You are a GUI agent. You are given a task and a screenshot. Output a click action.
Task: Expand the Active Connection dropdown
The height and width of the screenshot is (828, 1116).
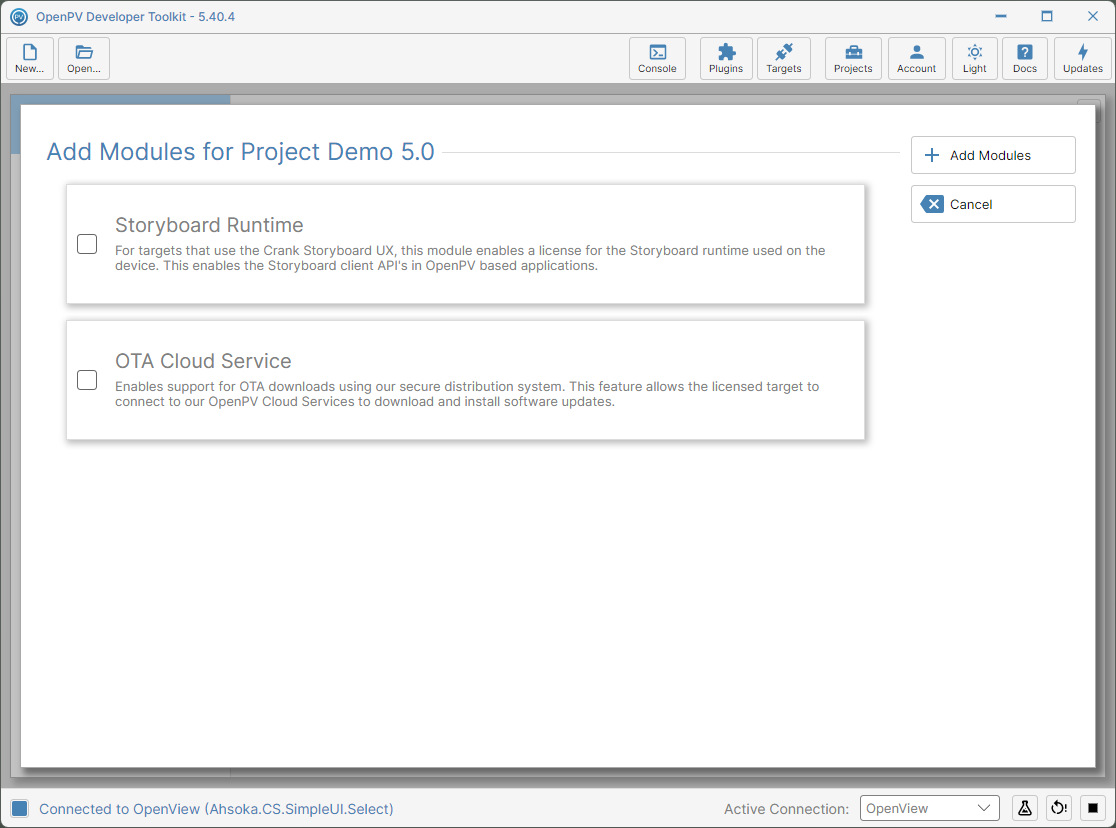coord(930,808)
